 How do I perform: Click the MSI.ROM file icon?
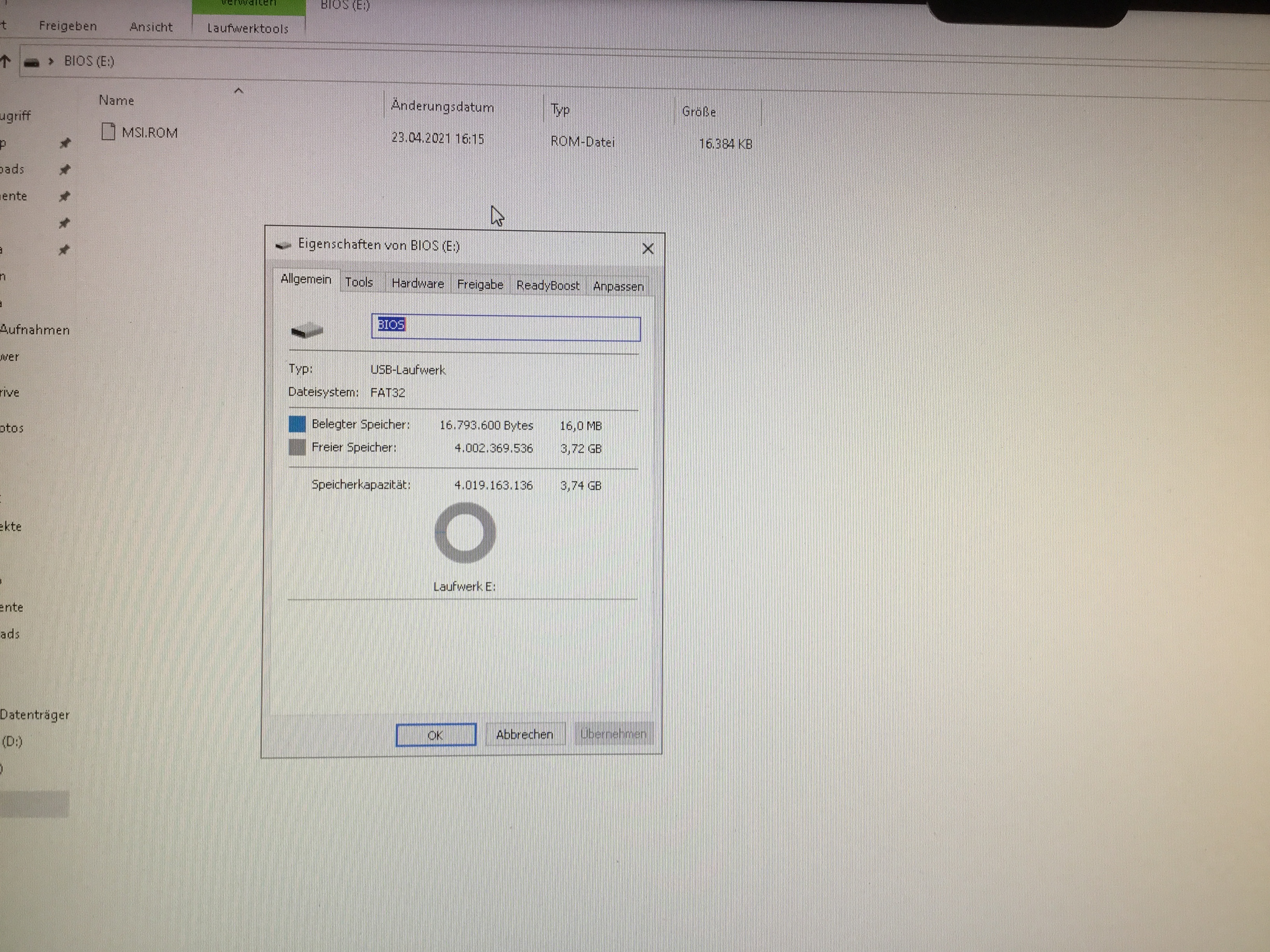(x=108, y=132)
